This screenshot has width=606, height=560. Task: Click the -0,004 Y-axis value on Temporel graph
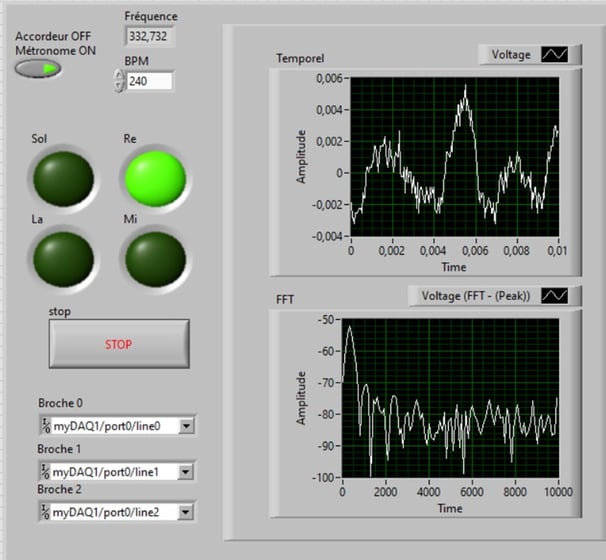pos(327,236)
